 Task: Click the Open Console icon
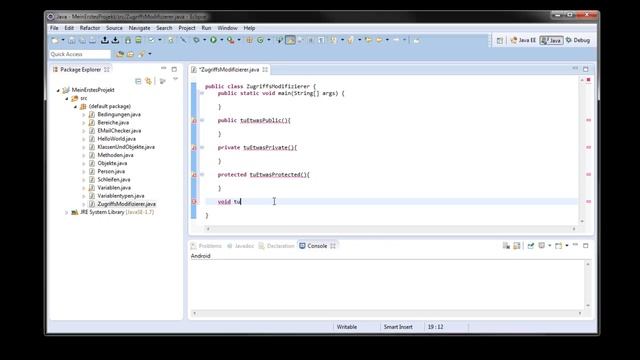[x=558, y=245]
